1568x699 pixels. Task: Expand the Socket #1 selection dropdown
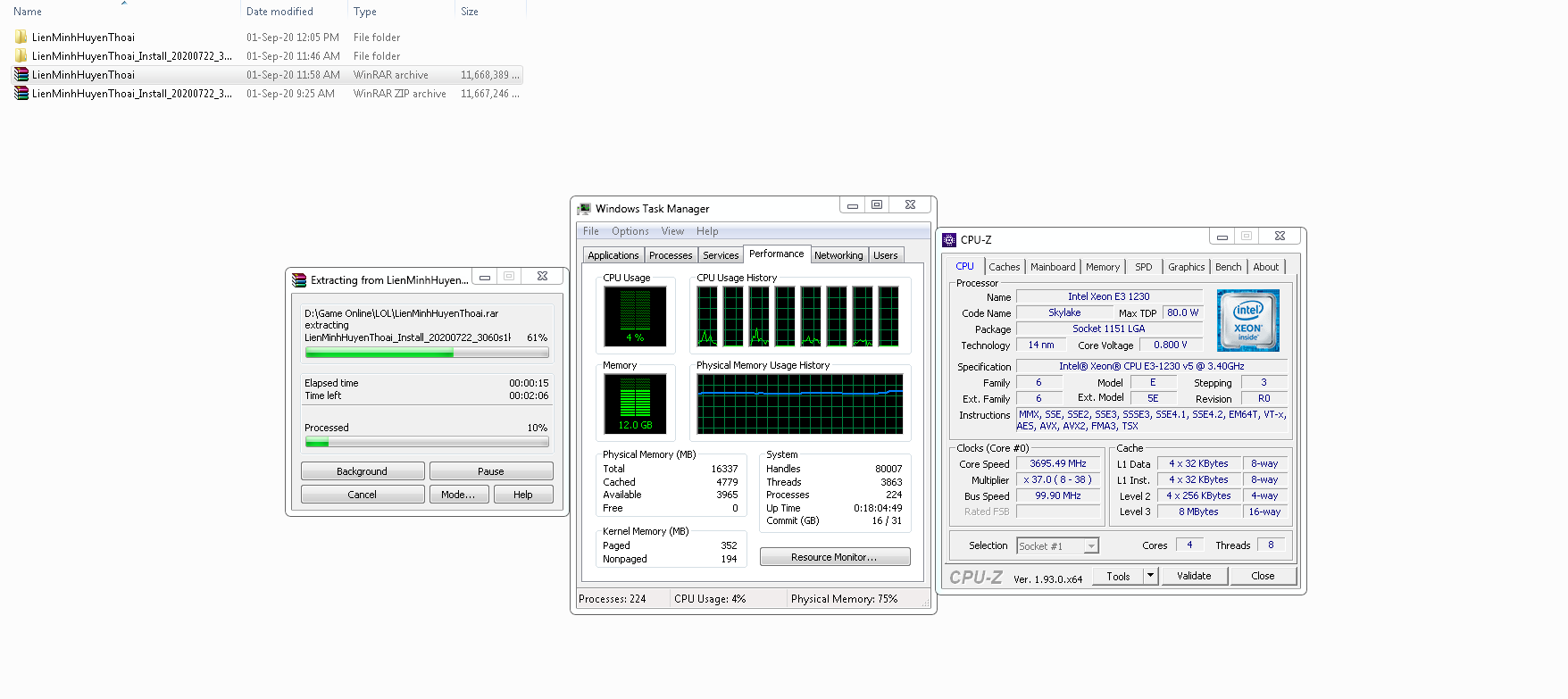pyautogui.click(x=1091, y=546)
